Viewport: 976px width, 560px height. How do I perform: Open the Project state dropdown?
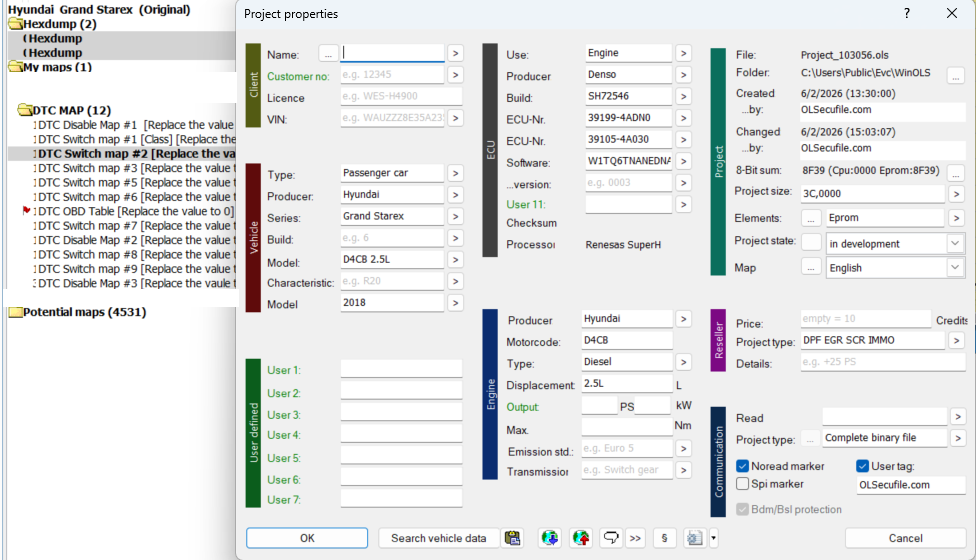pyautogui.click(x=955, y=243)
